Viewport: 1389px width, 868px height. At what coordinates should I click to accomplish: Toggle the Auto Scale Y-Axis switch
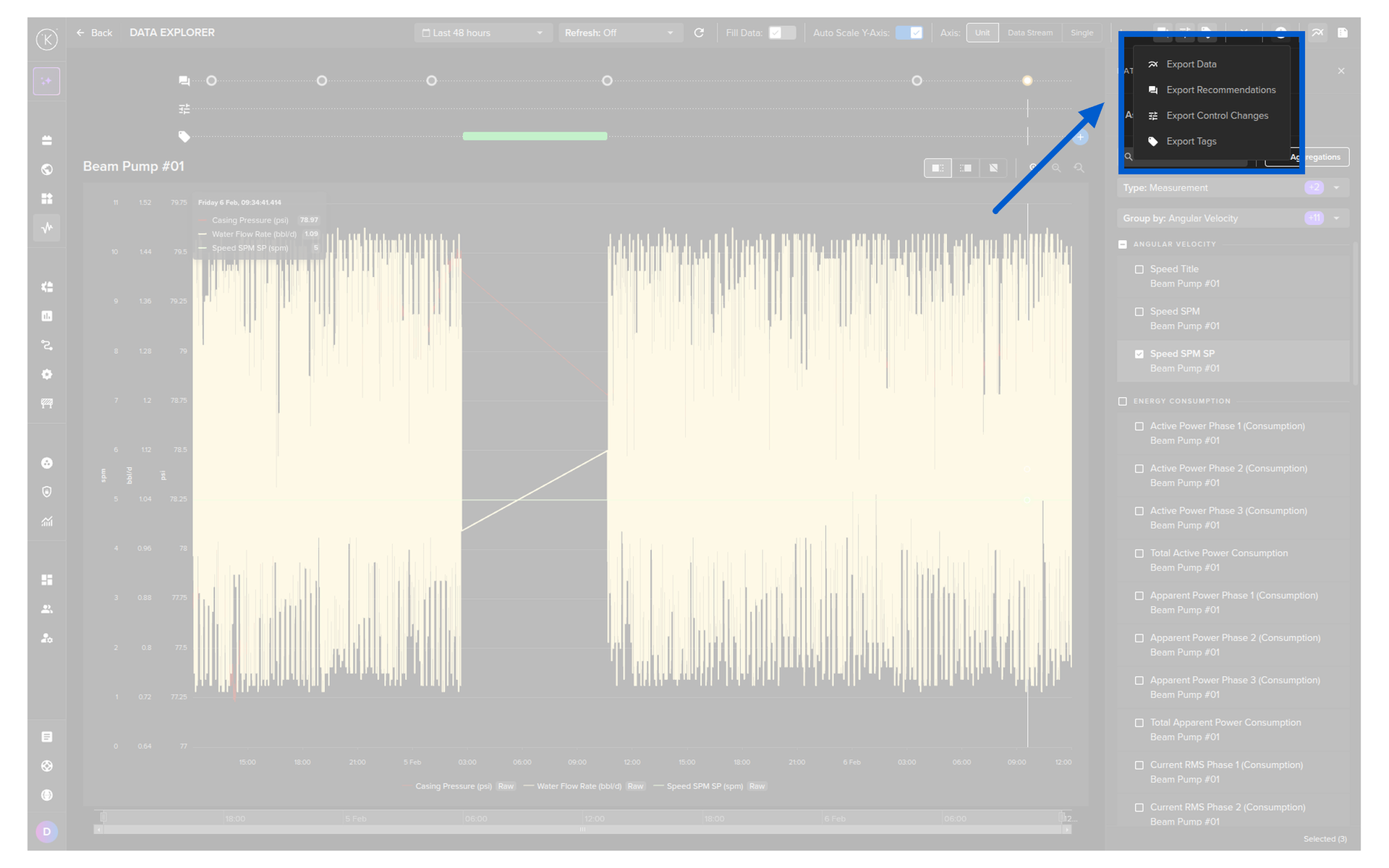(909, 33)
